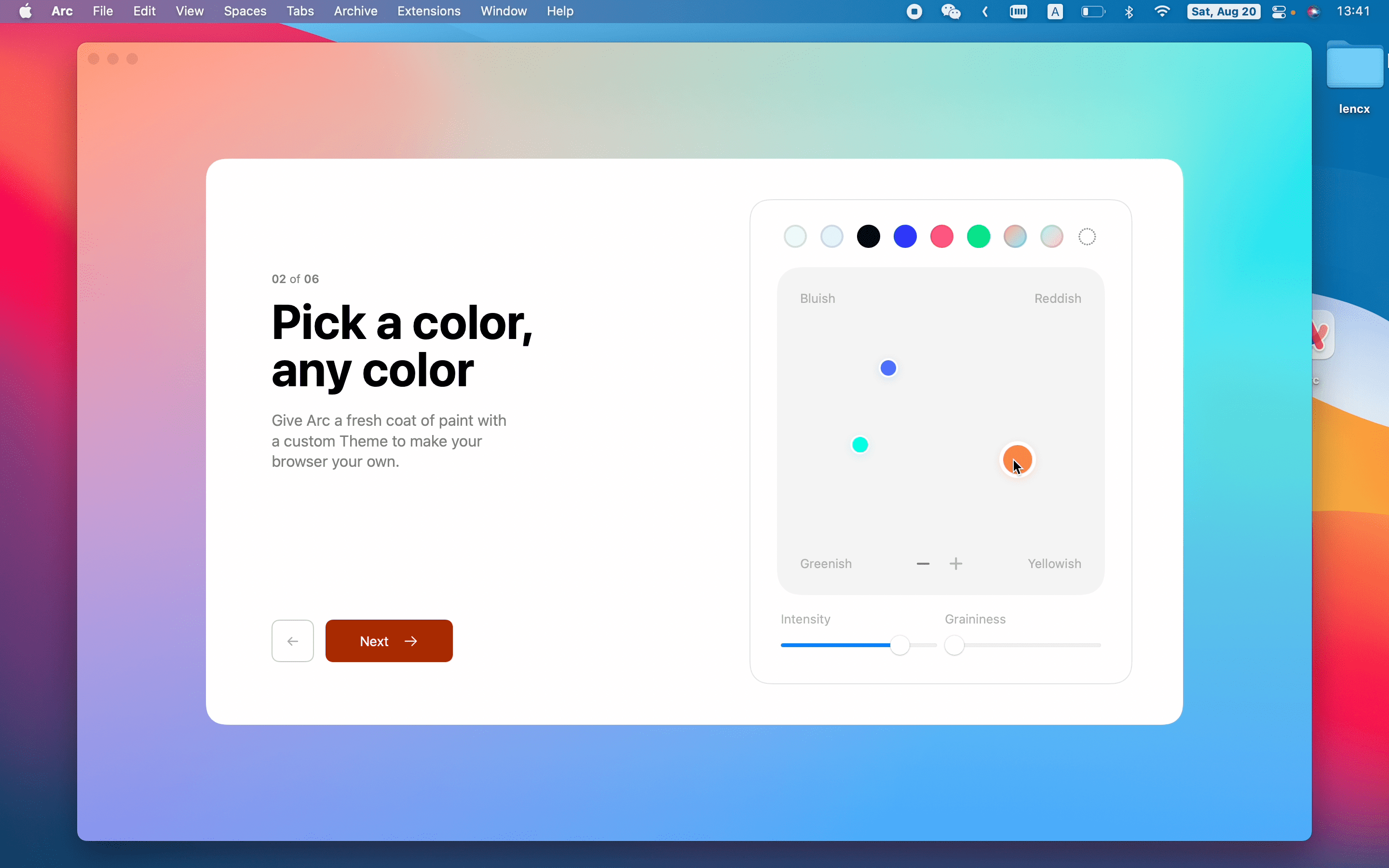Click the Intensity slider handle
The width and height of the screenshot is (1389, 868).
[x=900, y=645]
